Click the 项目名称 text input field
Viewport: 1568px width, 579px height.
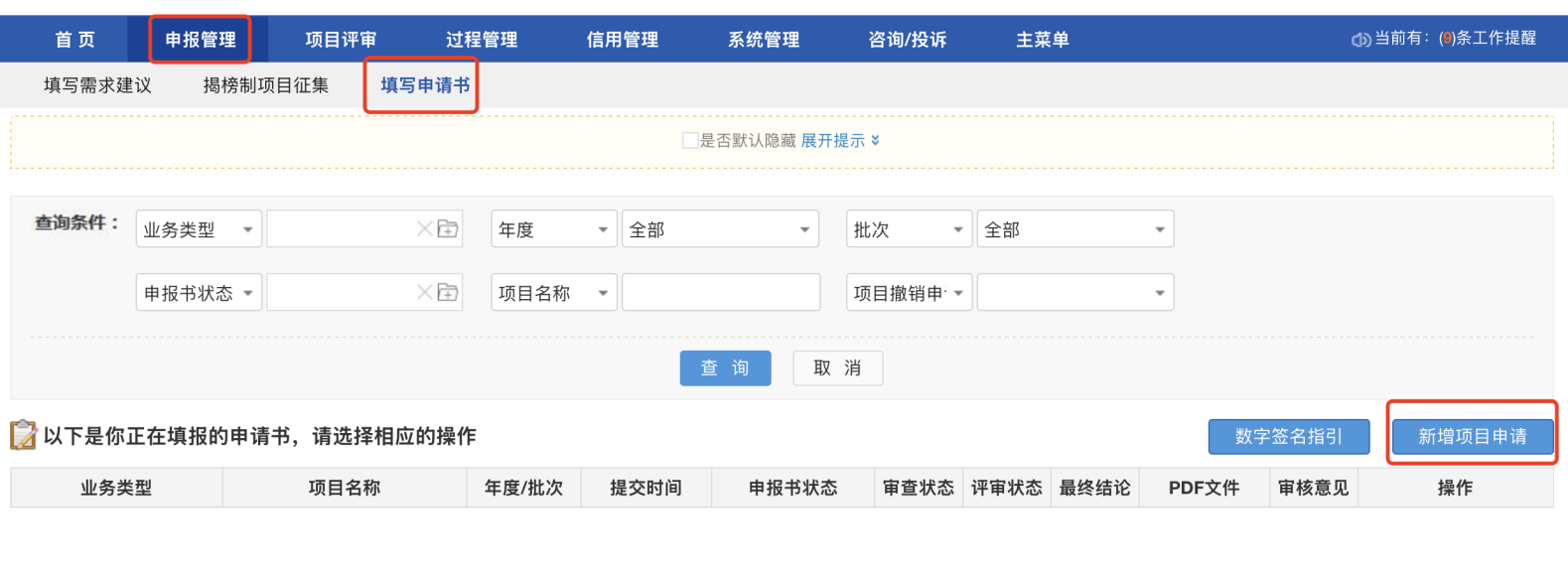[721, 293]
